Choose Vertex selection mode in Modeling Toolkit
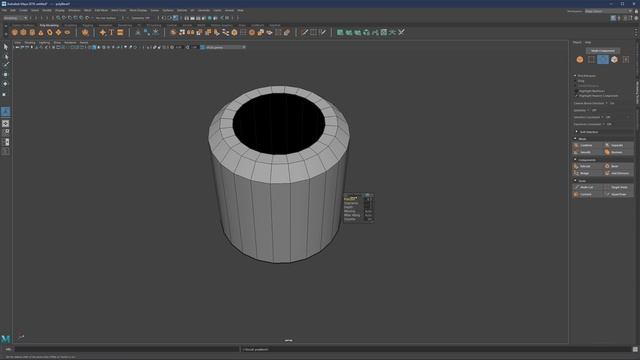 pyautogui.click(x=591, y=60)
